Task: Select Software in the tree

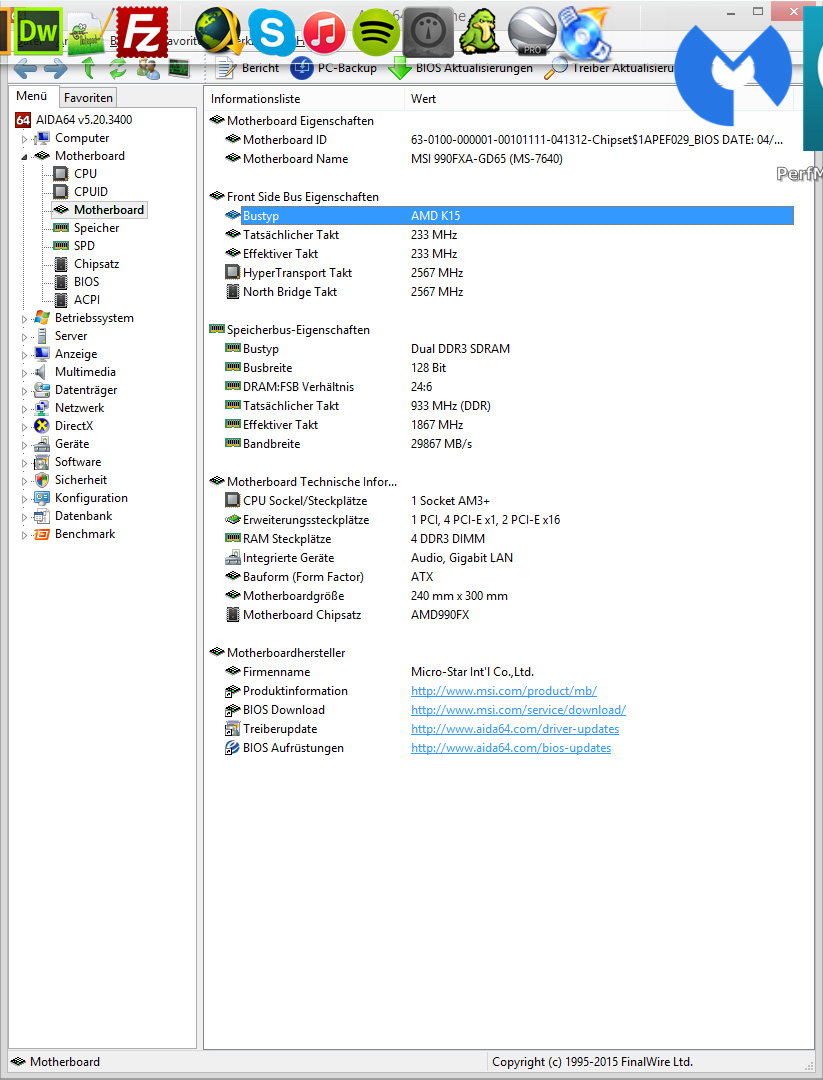Action: coord(78,462)
